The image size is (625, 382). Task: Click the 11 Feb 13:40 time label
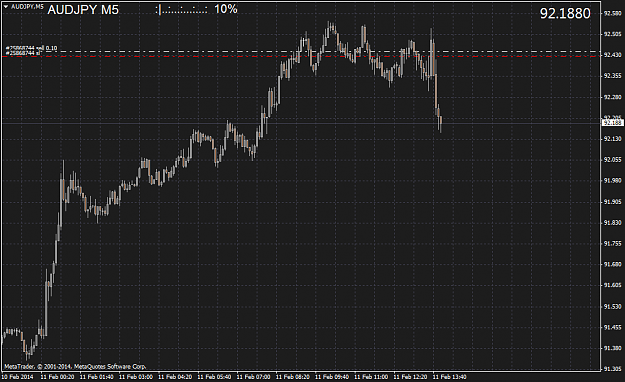(x=450, y=377)
